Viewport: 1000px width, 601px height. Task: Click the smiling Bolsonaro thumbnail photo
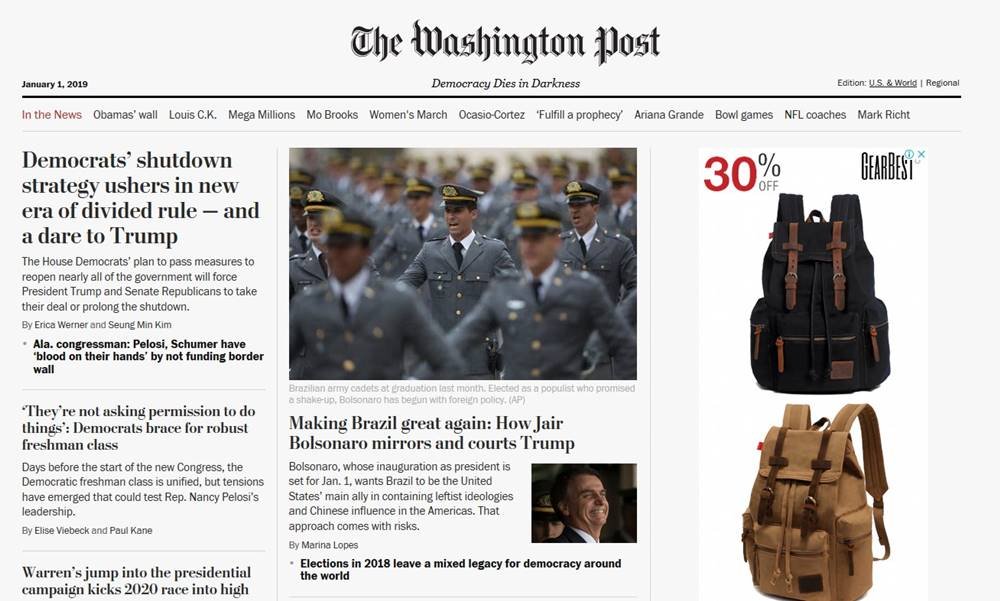click(584, 503)
